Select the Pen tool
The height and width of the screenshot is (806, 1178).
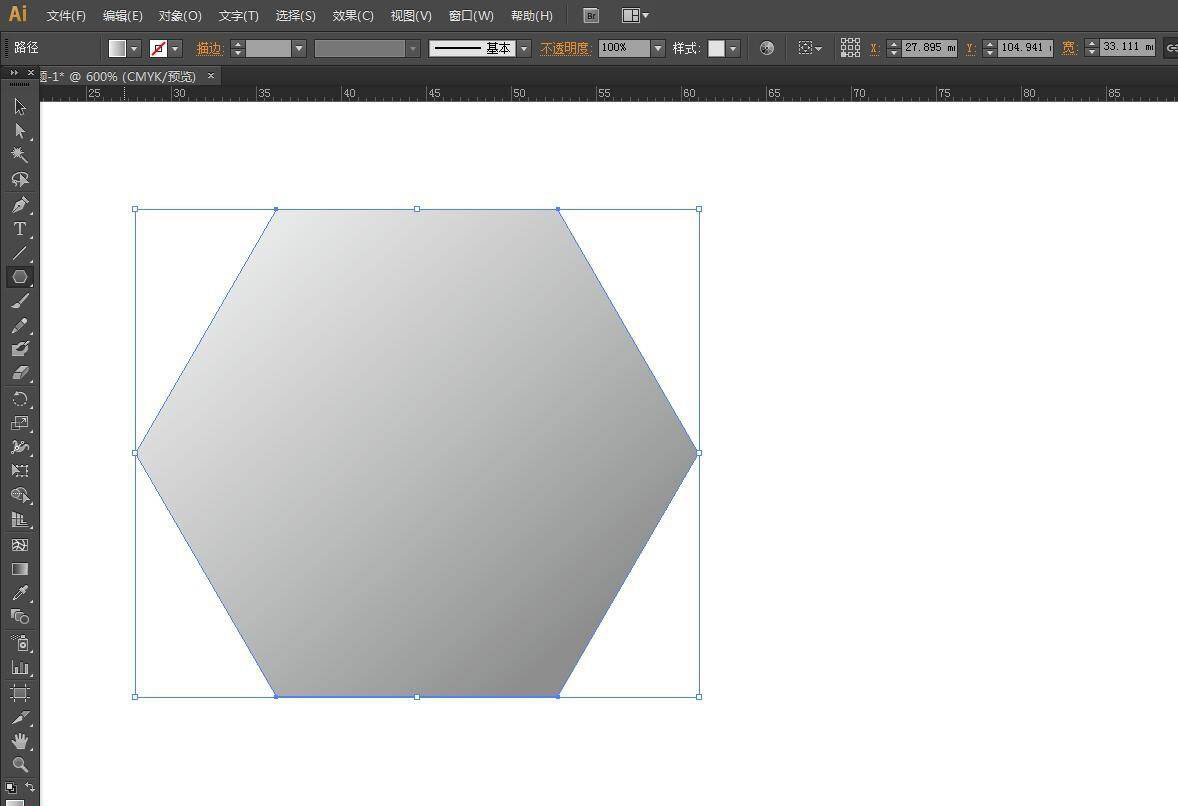point(18,204)
